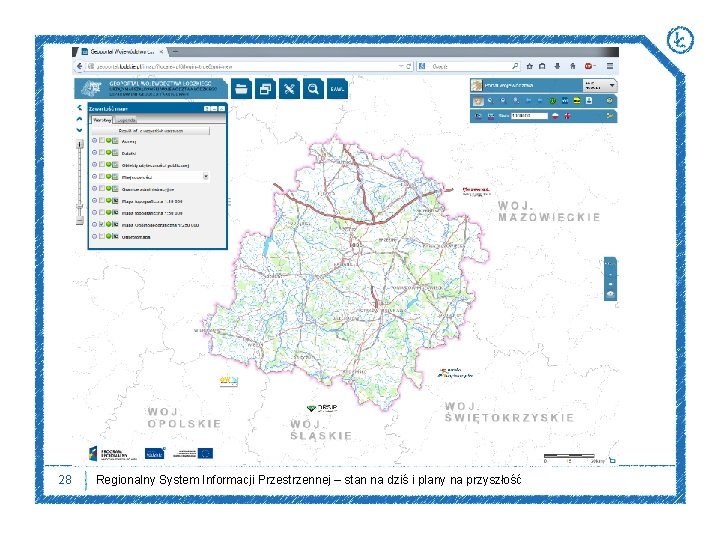Click the browser address bar
Screen dimensions: 720x540
pos(249,66)
